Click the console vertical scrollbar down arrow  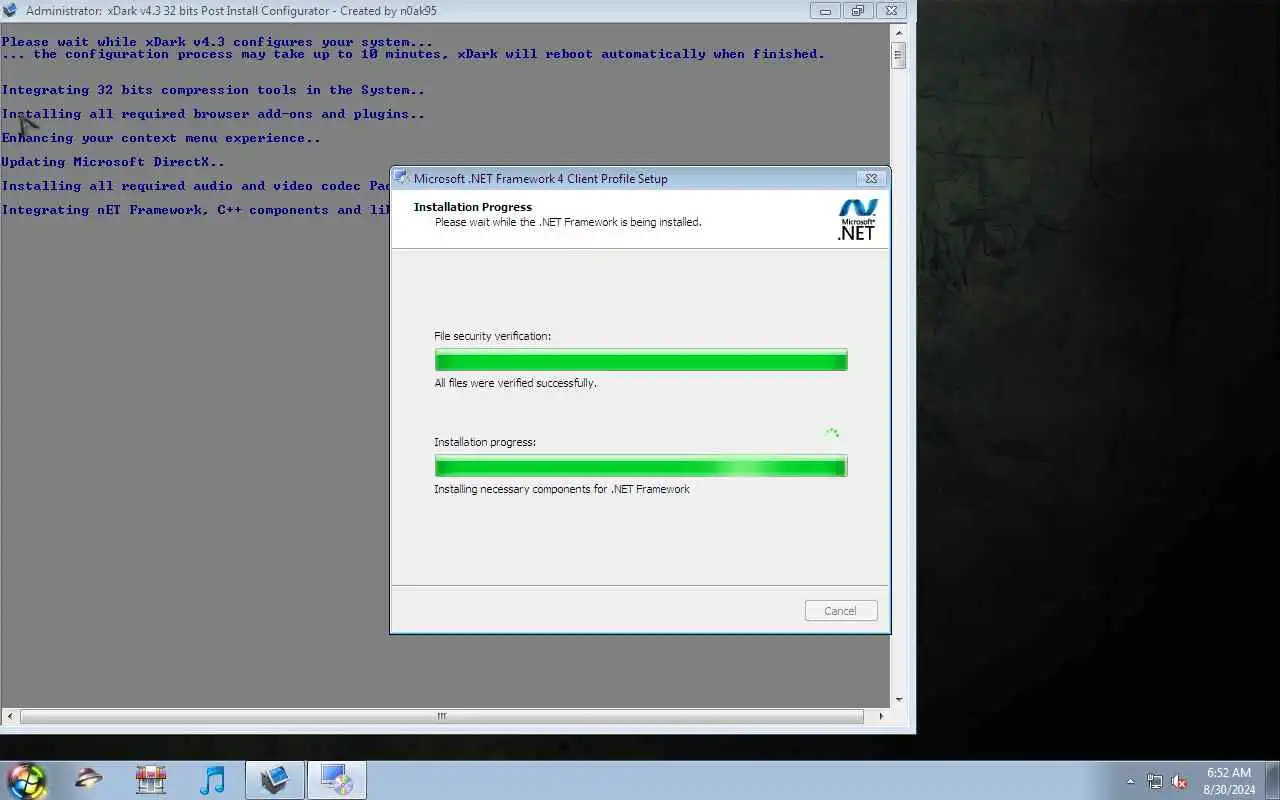[899, 700]
